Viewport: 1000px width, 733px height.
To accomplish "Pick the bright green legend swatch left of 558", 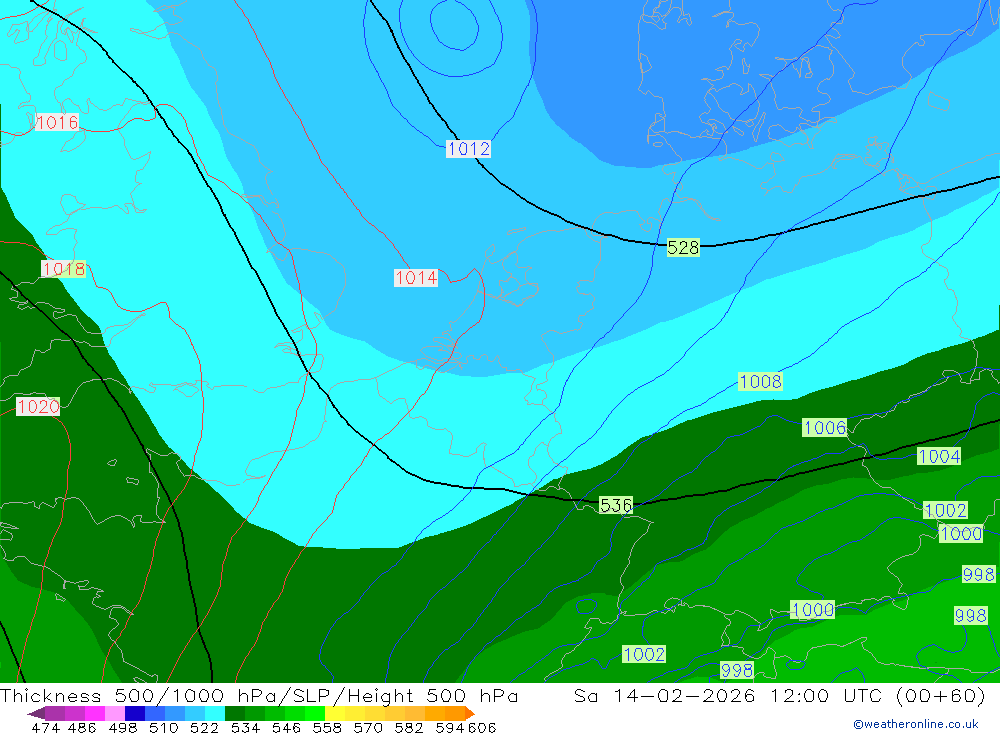I will (314, 713).
